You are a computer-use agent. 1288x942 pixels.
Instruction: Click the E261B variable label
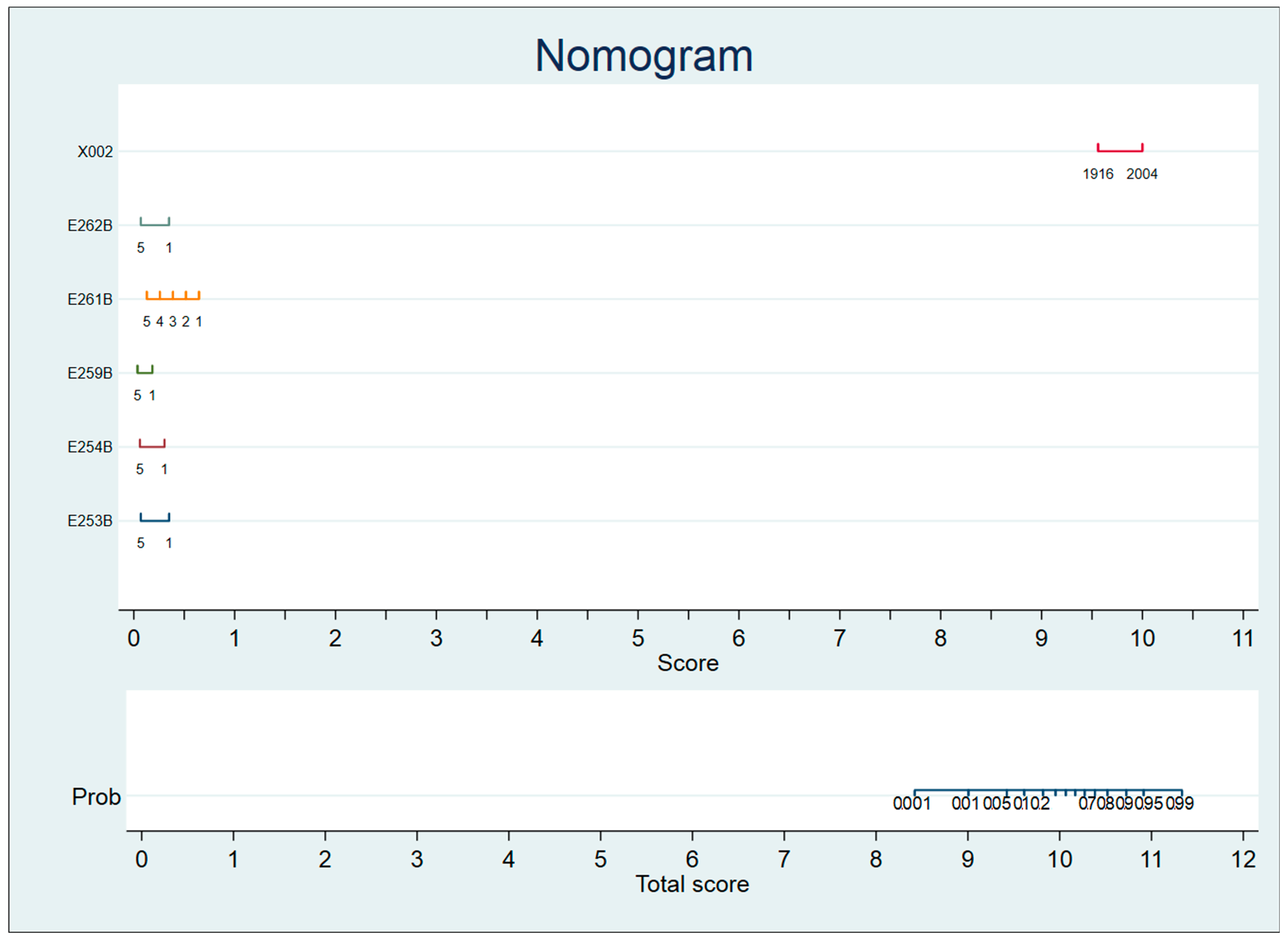click(x=89, y=300)
